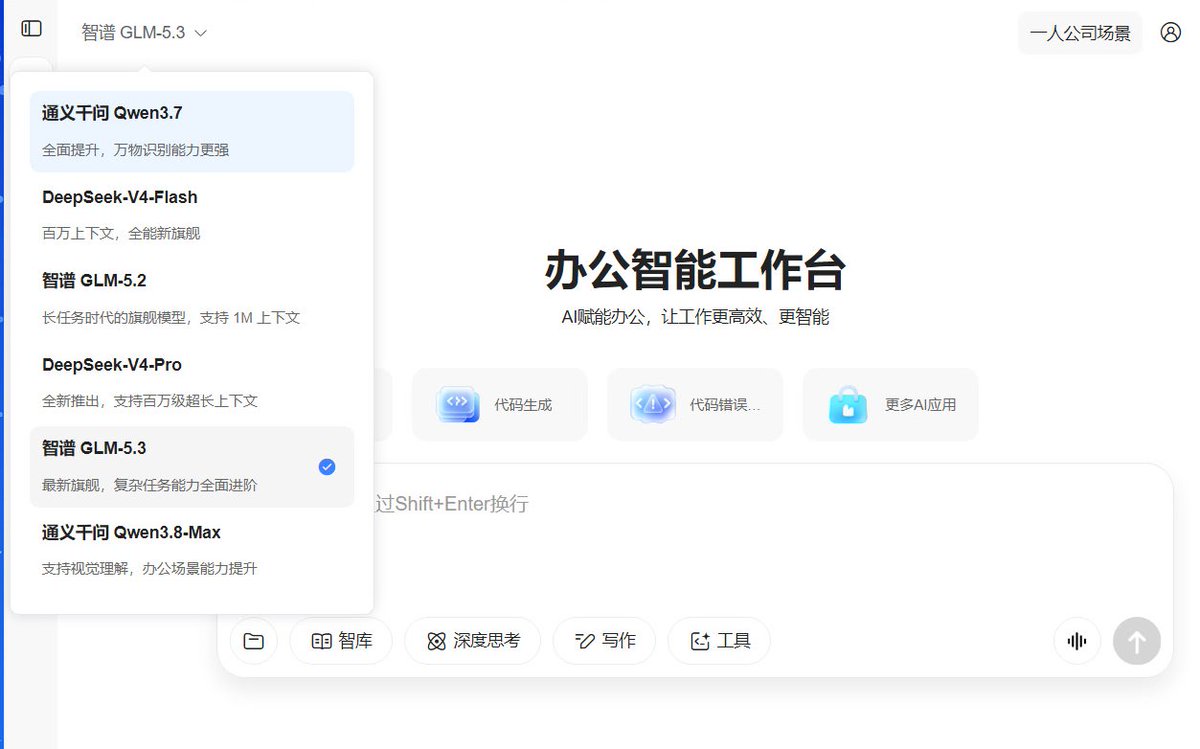
Task: Click description 全新推出，支持百万级超长上下文
Action: pos(150,401)
